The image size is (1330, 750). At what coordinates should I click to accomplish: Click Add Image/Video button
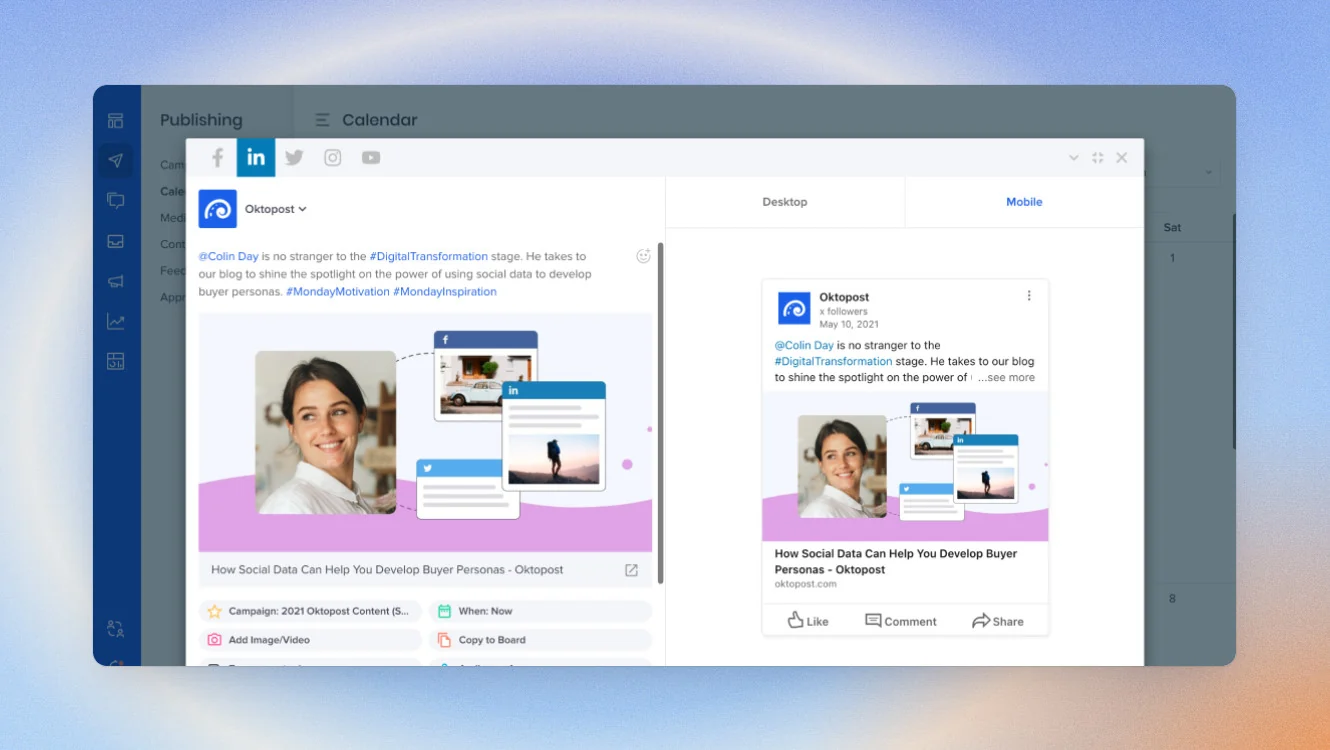tap(310, 640)
